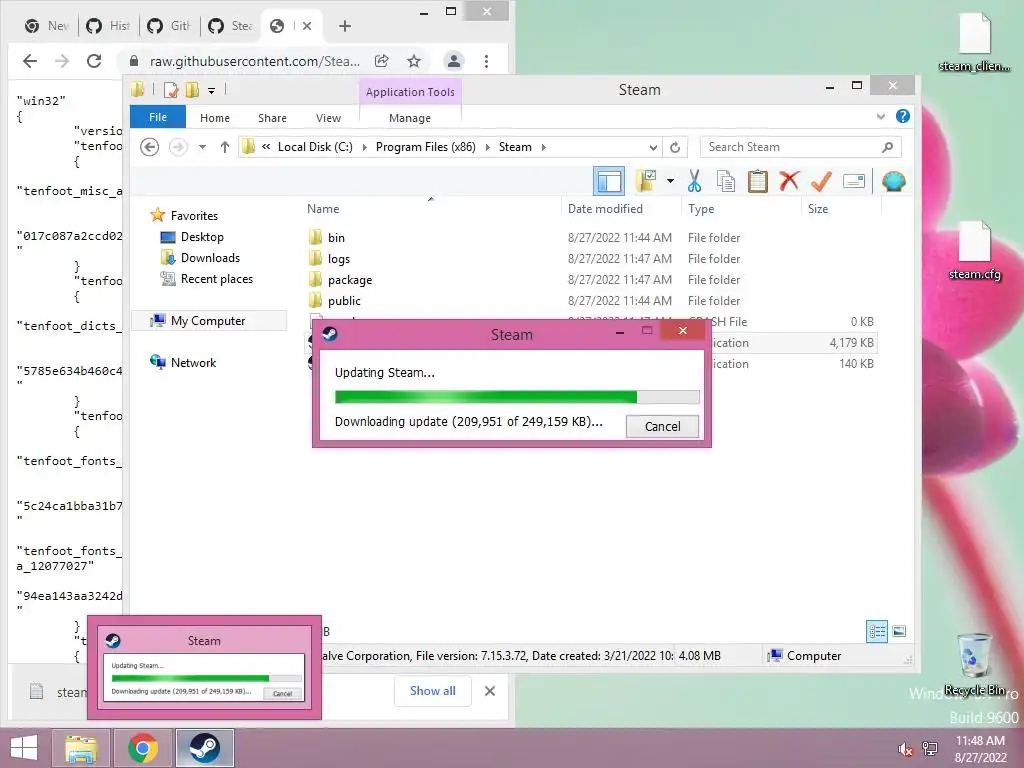Switch to the Home ribbon tab
Image resolution: width=1024 pixels, height=768 pixels.
[x=215, y=118]
